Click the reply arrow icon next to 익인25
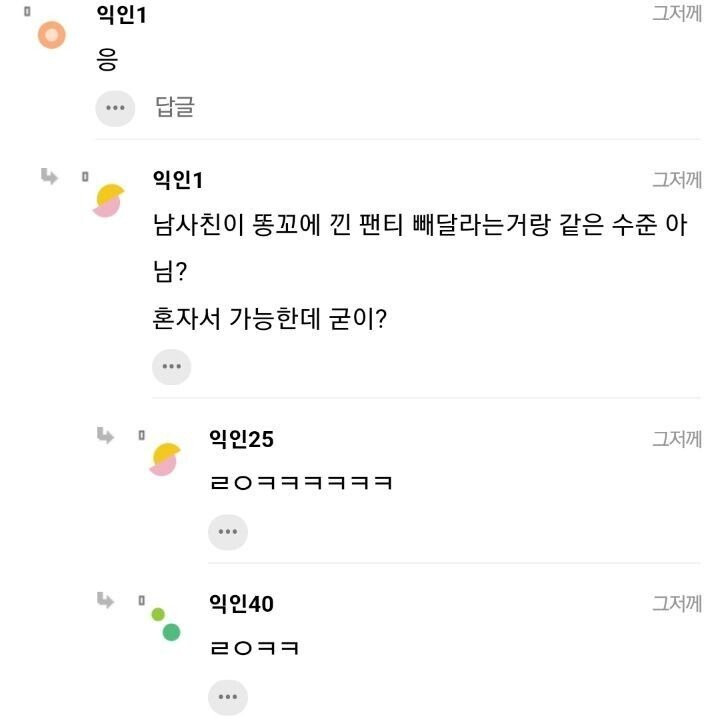This screenshot has height=727, width=720. (105, 435)
